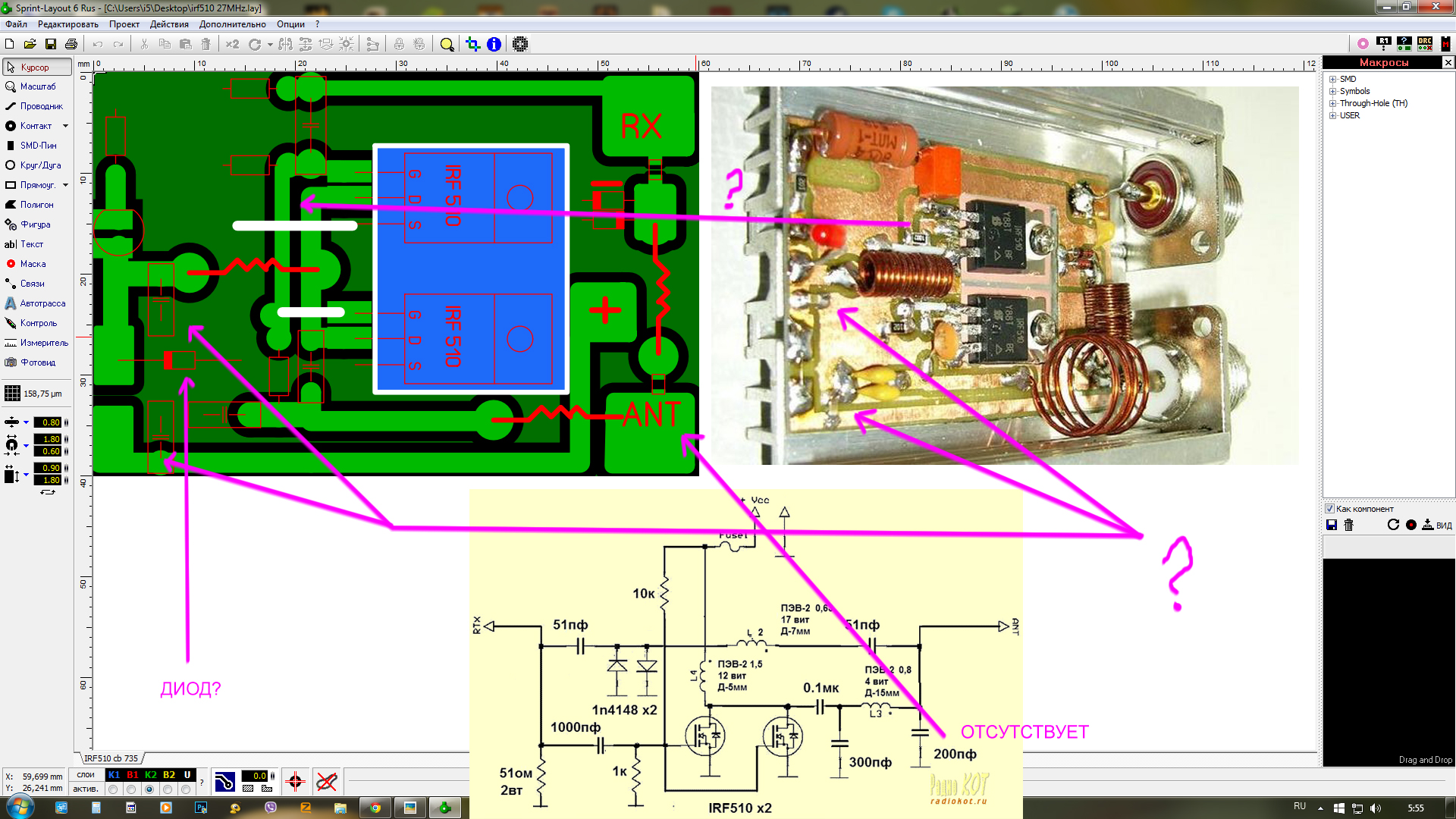Screen dimensions: 1456x819
Task: Open the Контакт tool dropdown arrow
Action: 66,126
